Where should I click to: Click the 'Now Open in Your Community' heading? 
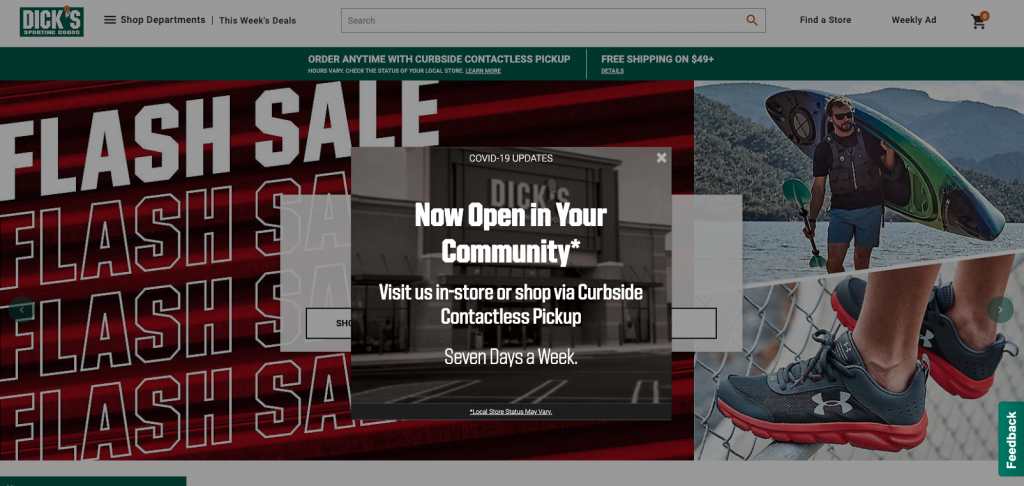pos(511,233)
